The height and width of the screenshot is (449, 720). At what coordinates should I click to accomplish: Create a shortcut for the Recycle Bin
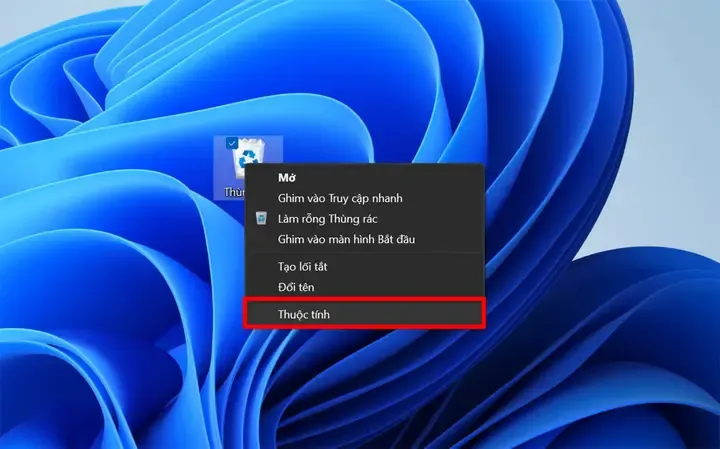(x=303, y=266)
